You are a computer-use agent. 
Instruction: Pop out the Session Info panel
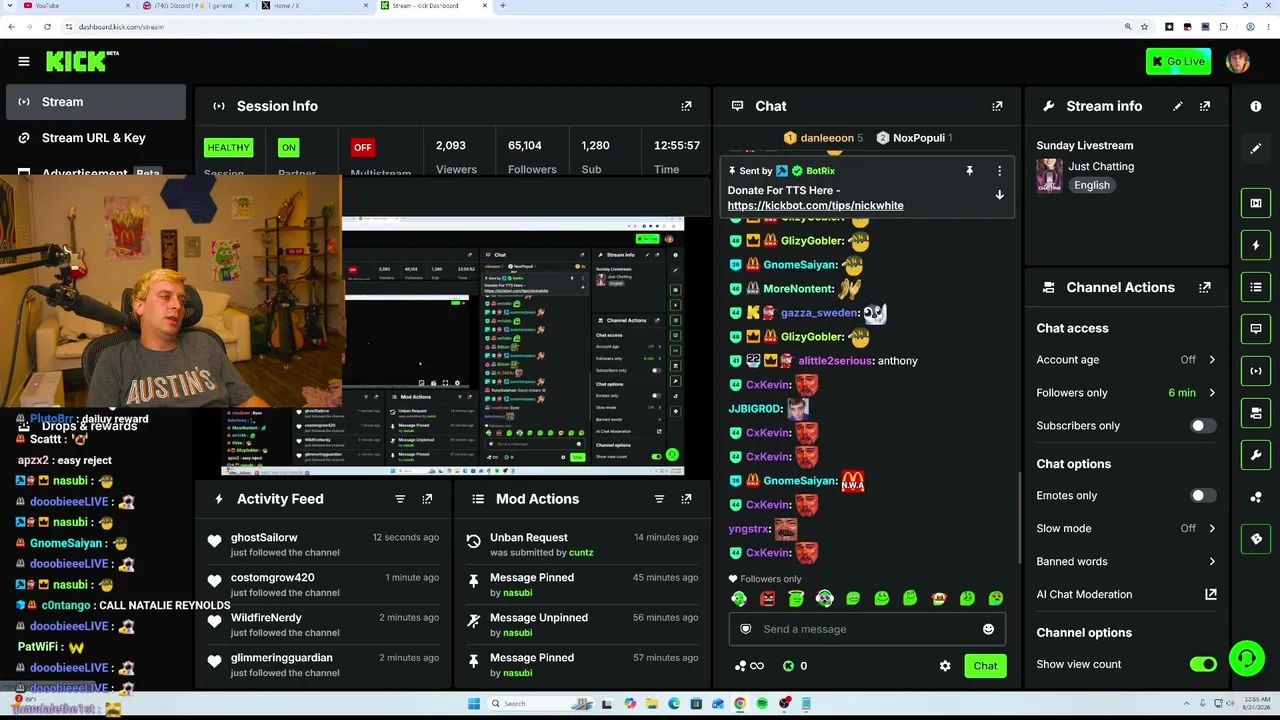point(686,106)
